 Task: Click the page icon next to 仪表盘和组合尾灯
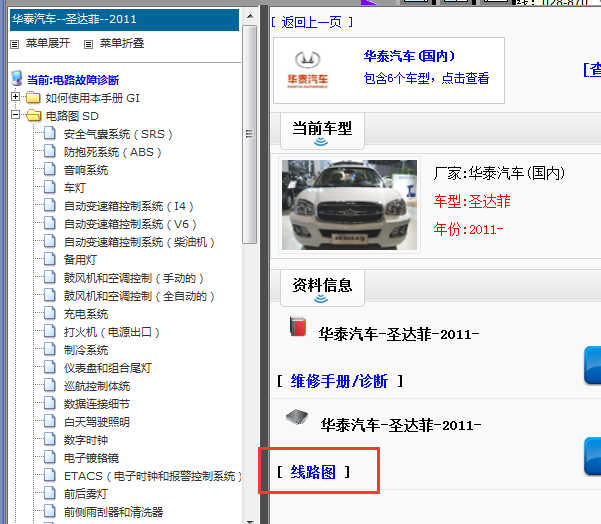point(49,367)
